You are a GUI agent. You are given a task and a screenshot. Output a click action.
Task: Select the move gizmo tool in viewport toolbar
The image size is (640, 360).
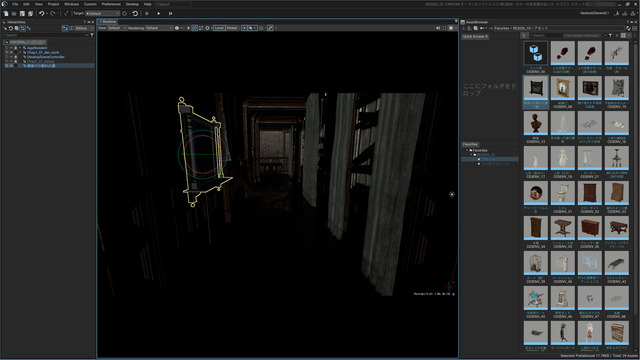[x=188, y=28]
